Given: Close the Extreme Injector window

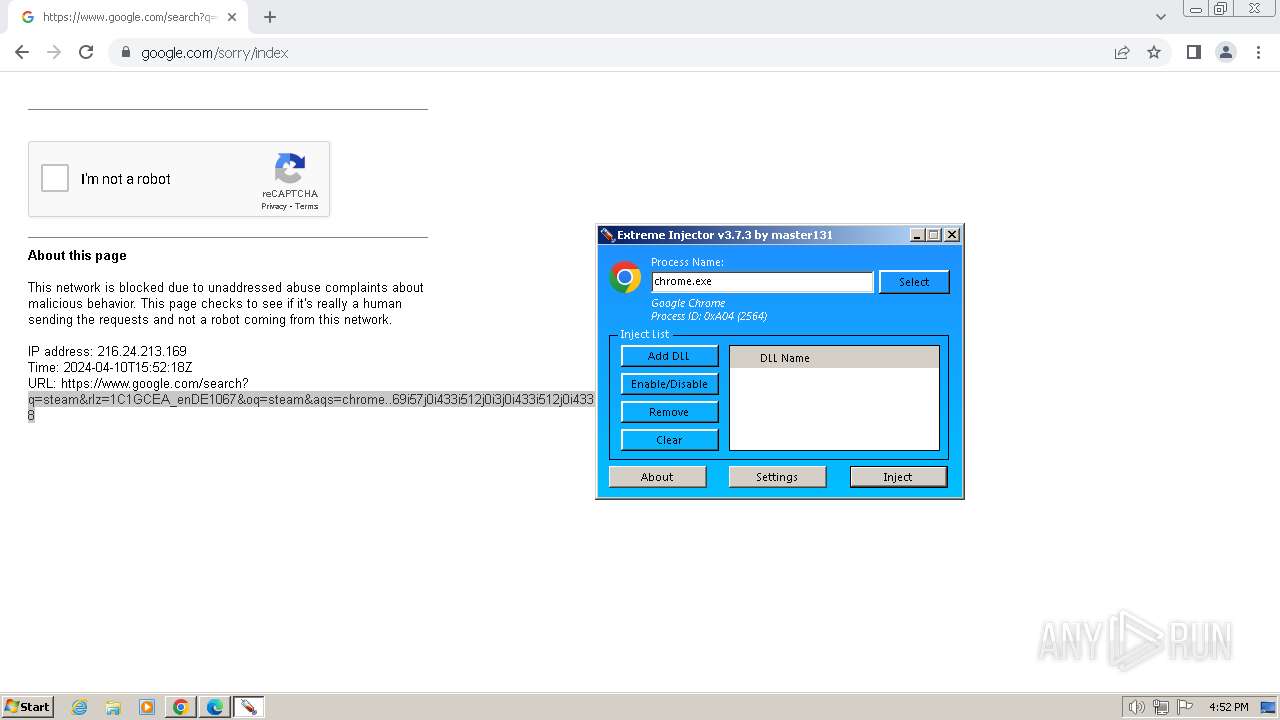Looking at the screenshot, I should click(952, 235).
